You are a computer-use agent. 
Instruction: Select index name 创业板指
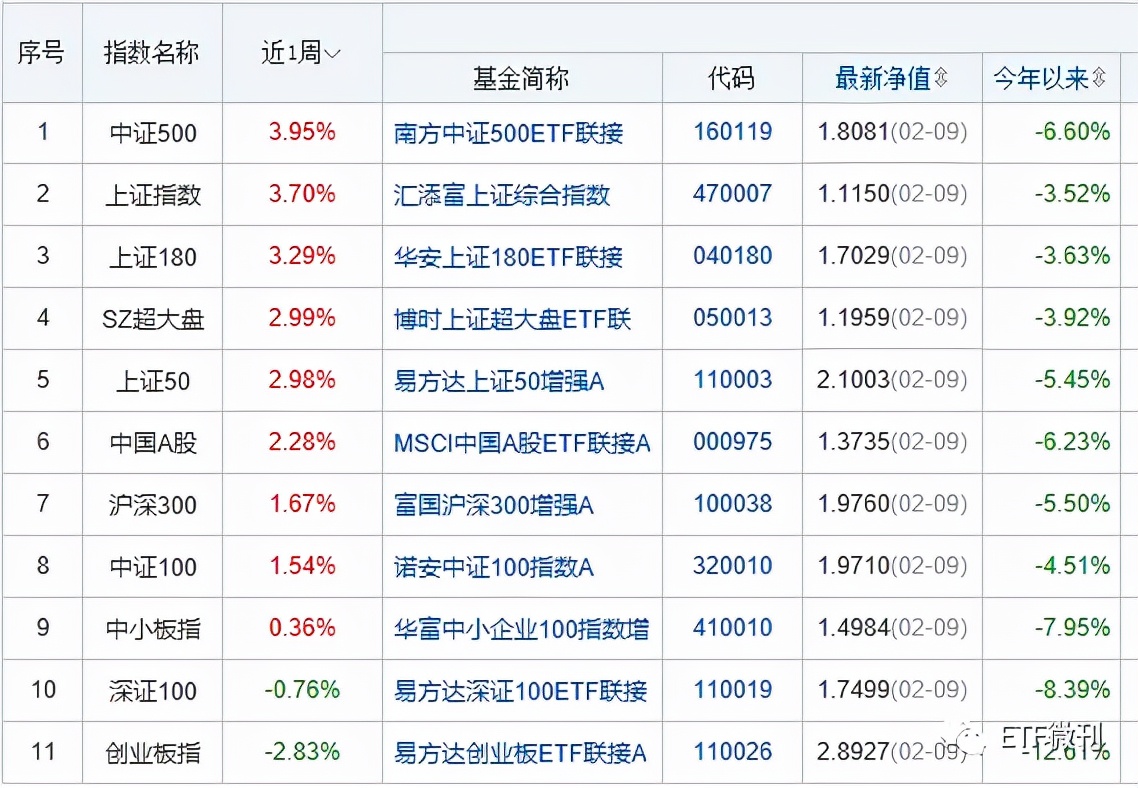[x=153, y=753]
